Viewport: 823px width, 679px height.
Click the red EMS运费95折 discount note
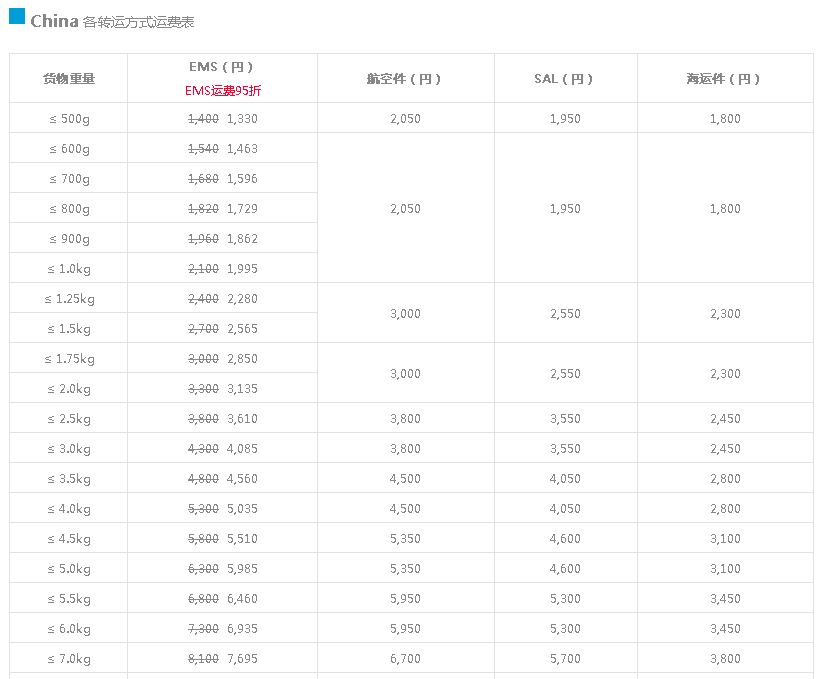tap(223, 90)
